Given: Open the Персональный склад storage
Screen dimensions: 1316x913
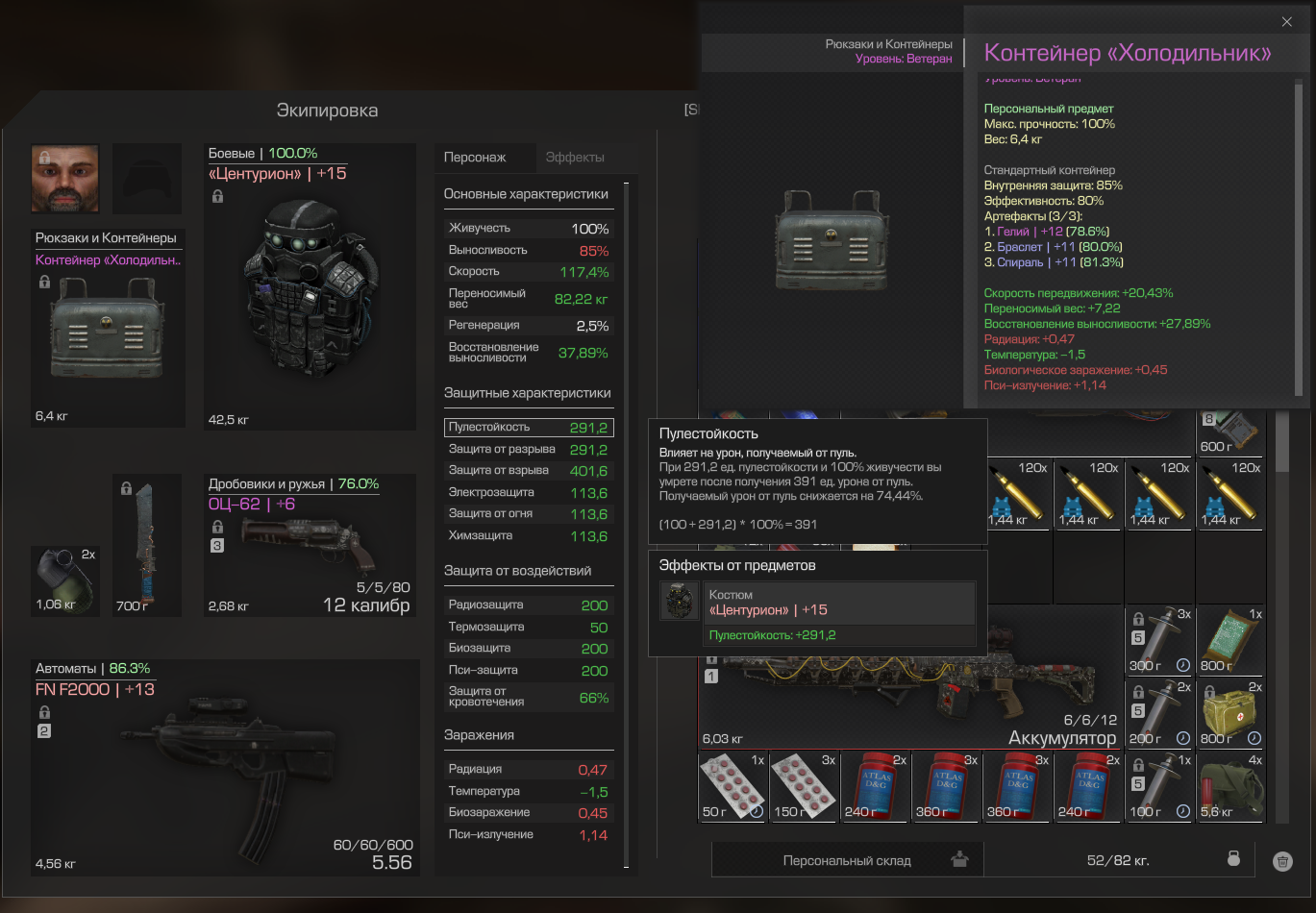Looking at the screenshot, I should 847,860.
